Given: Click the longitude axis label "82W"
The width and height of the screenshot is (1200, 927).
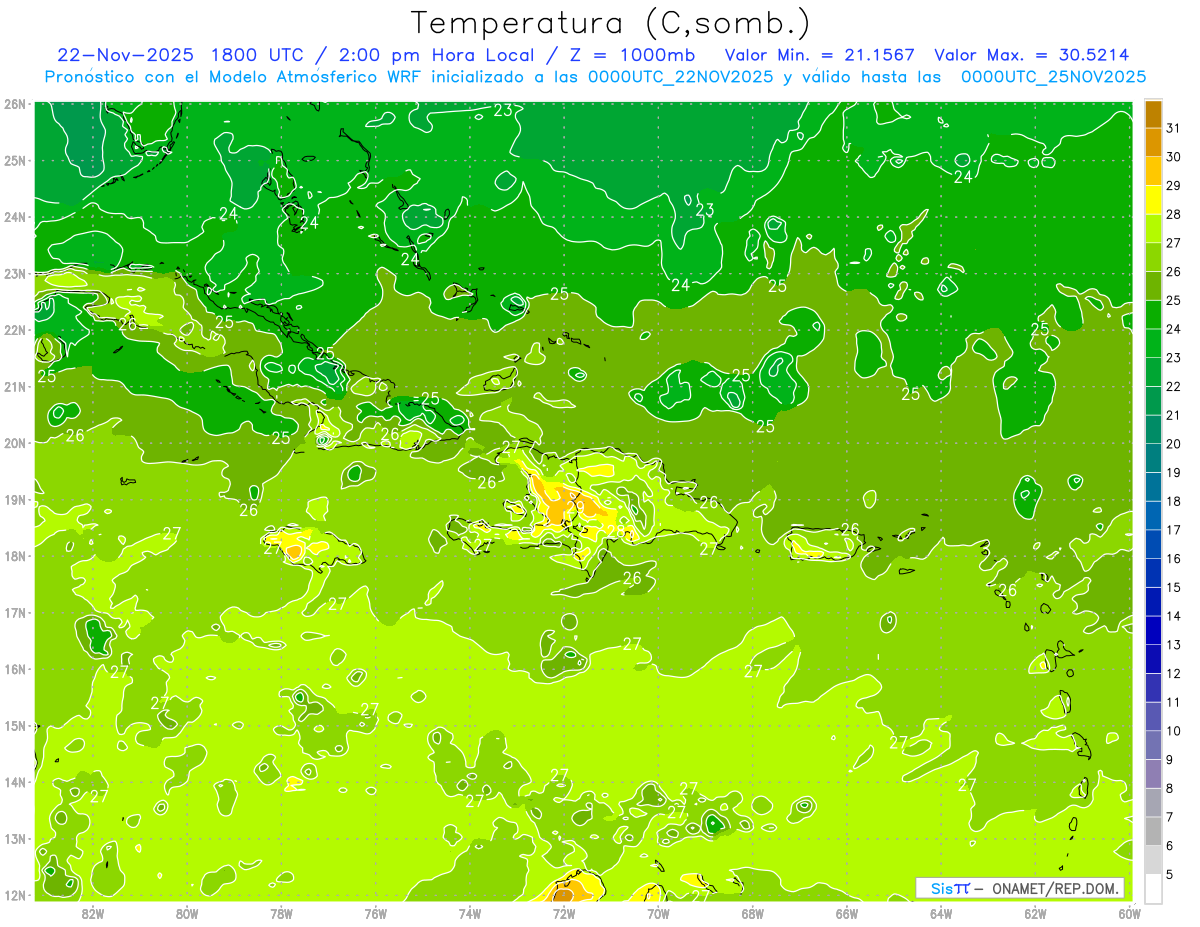Looking at the screenshot, I should [x=92, y=912].
